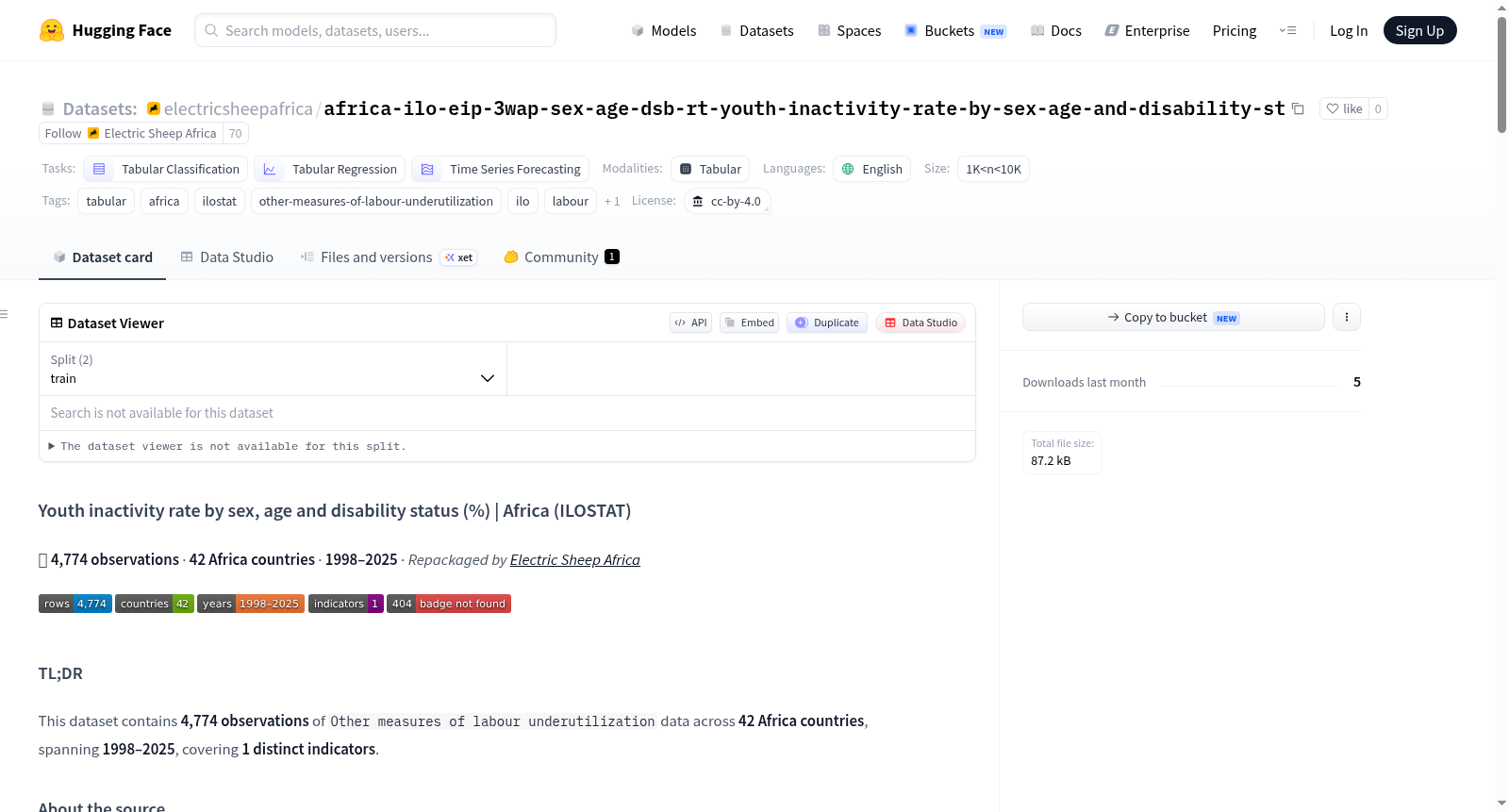Click the labour tag

571,201
